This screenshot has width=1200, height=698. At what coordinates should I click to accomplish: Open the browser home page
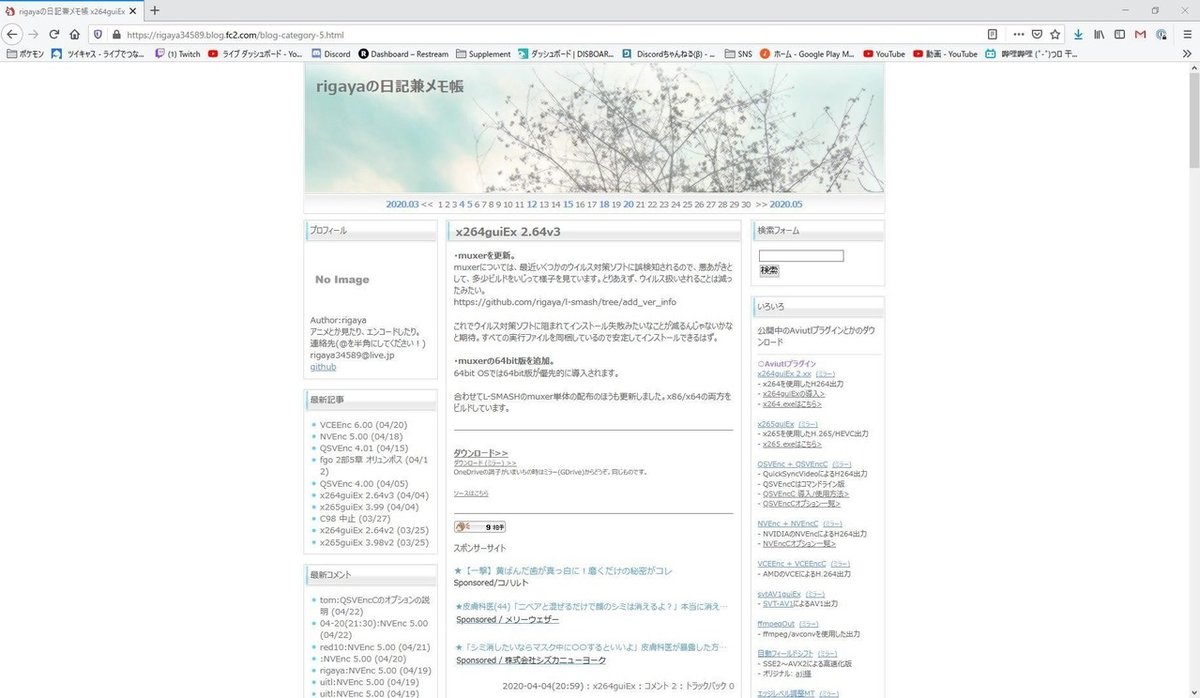point(75,34)
